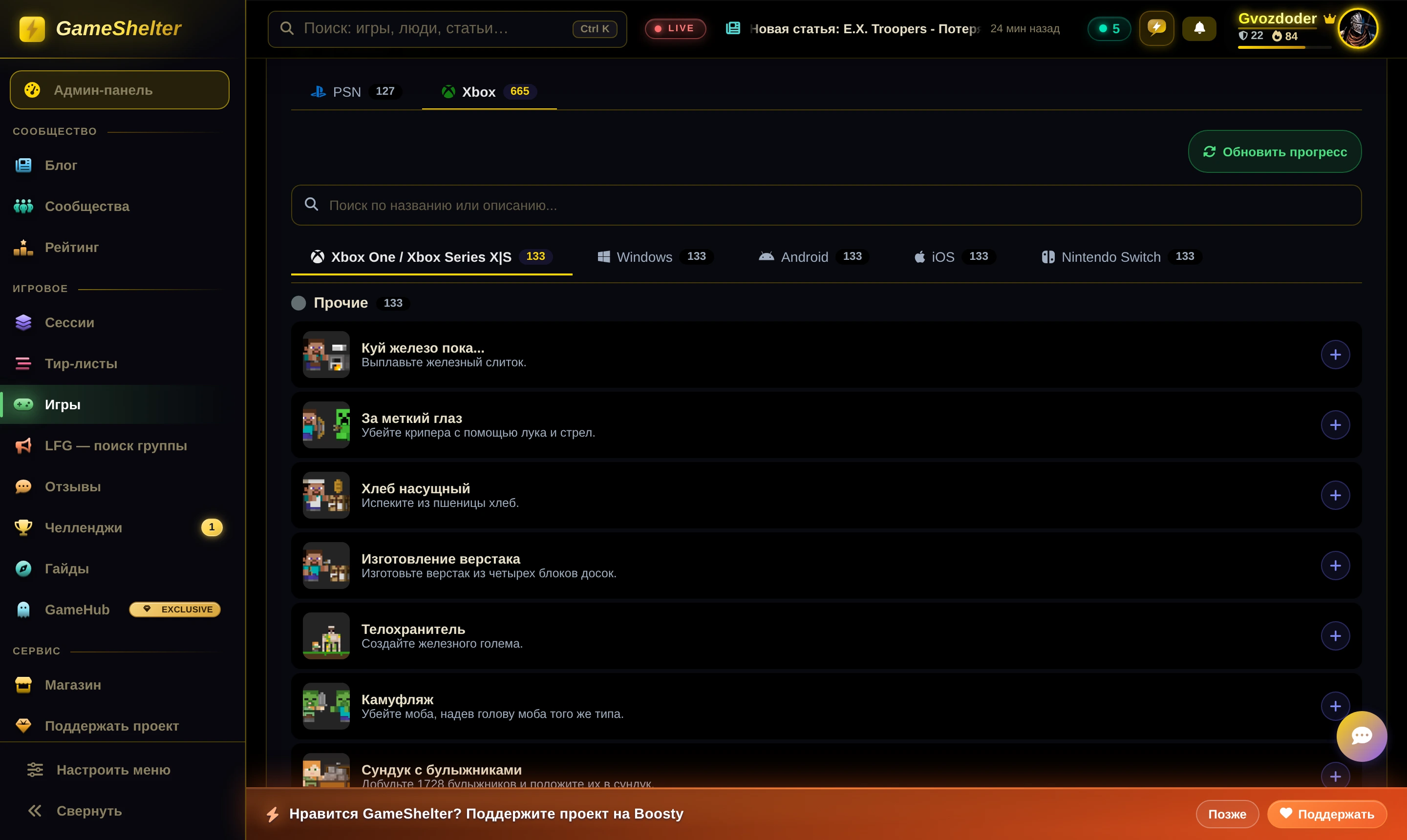The width and height of the screenshot is (1407, 840).
Task: Focus the achievement search by name field
Action: coord(826,206)
